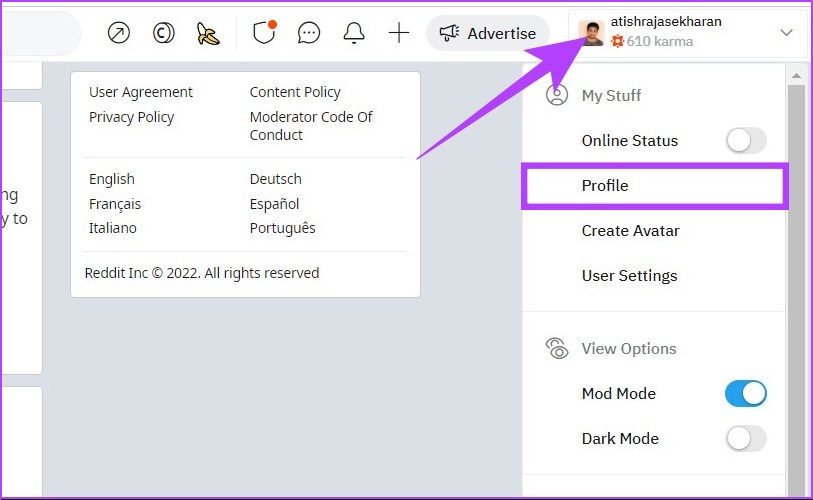The height and width of the screenshot is (500, 813).
Task: Click the karma gear icon
Action: (x=617, y=41)
